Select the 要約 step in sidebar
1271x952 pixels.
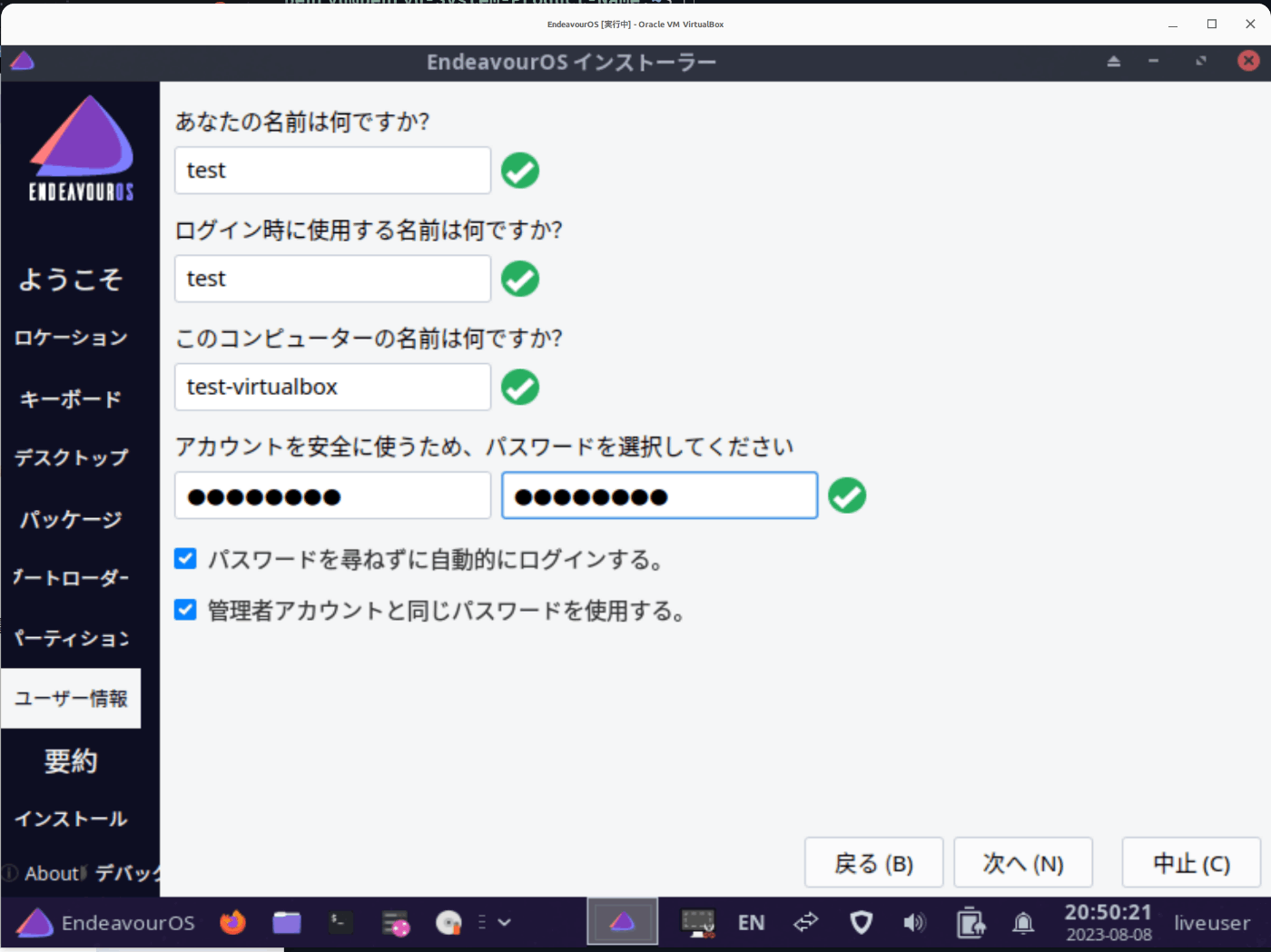(71, 760)
